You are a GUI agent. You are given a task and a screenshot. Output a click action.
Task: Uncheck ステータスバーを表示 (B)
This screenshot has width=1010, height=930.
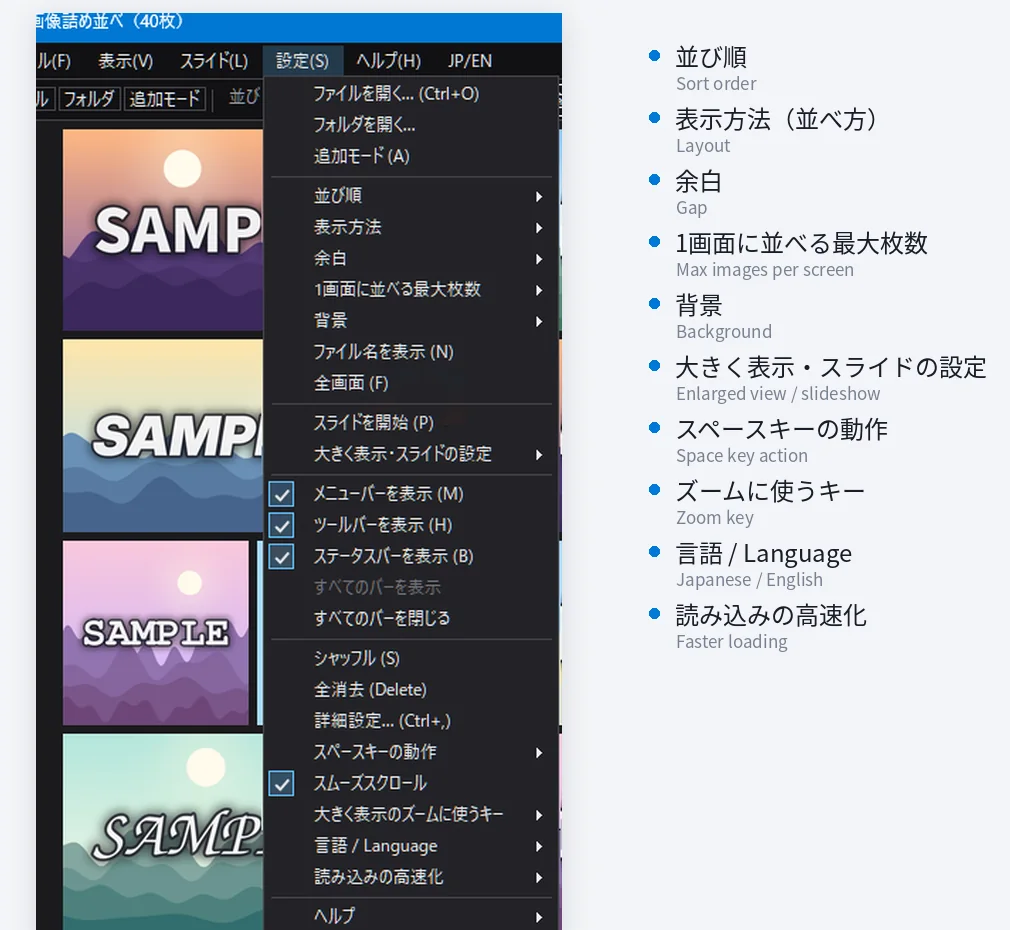411,556
